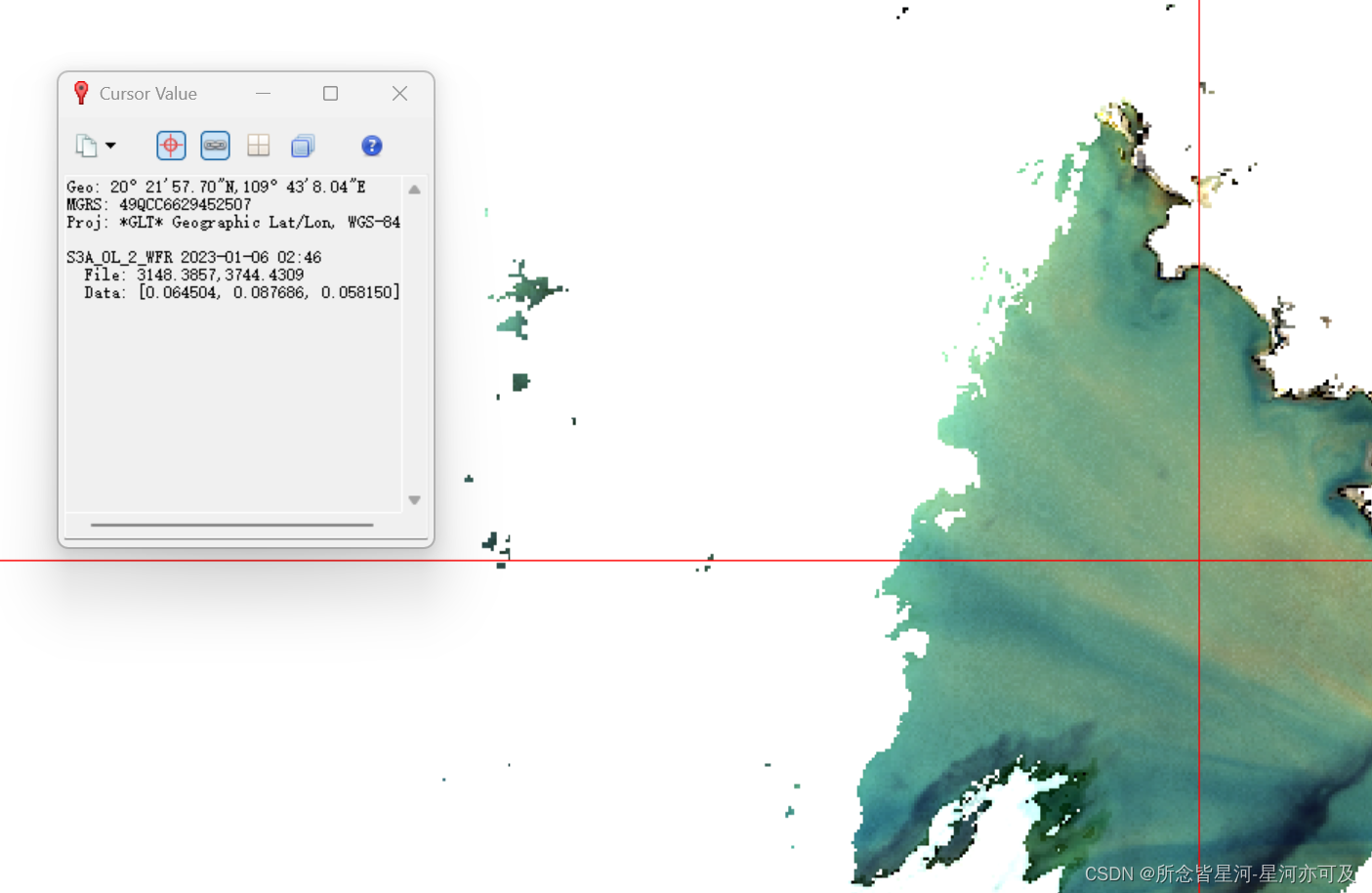Click the grid pixel-values icon
Screen dimensions: 1372x893
[259, 146]
